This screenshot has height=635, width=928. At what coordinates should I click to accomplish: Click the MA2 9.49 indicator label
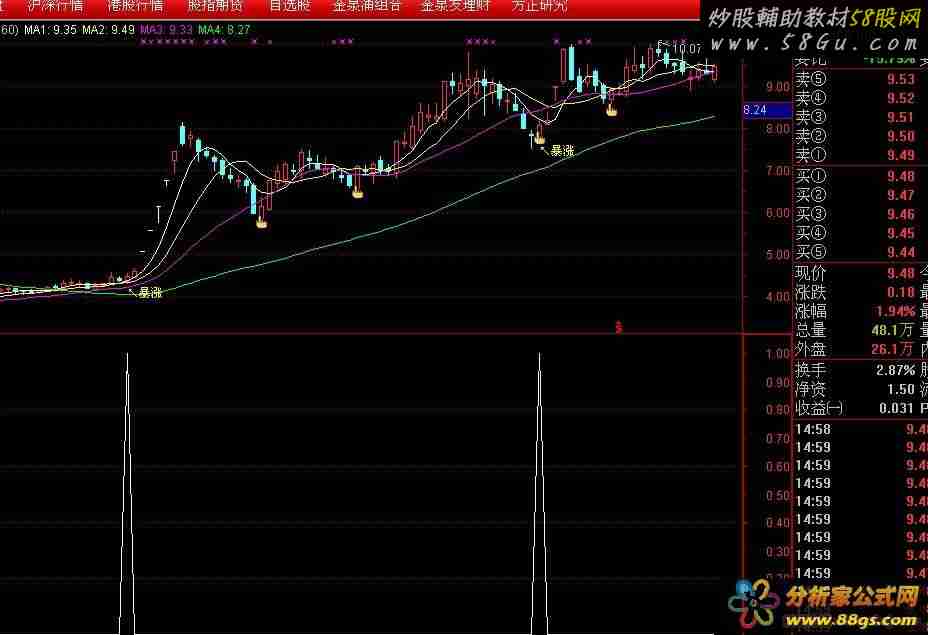click(108, 29)
